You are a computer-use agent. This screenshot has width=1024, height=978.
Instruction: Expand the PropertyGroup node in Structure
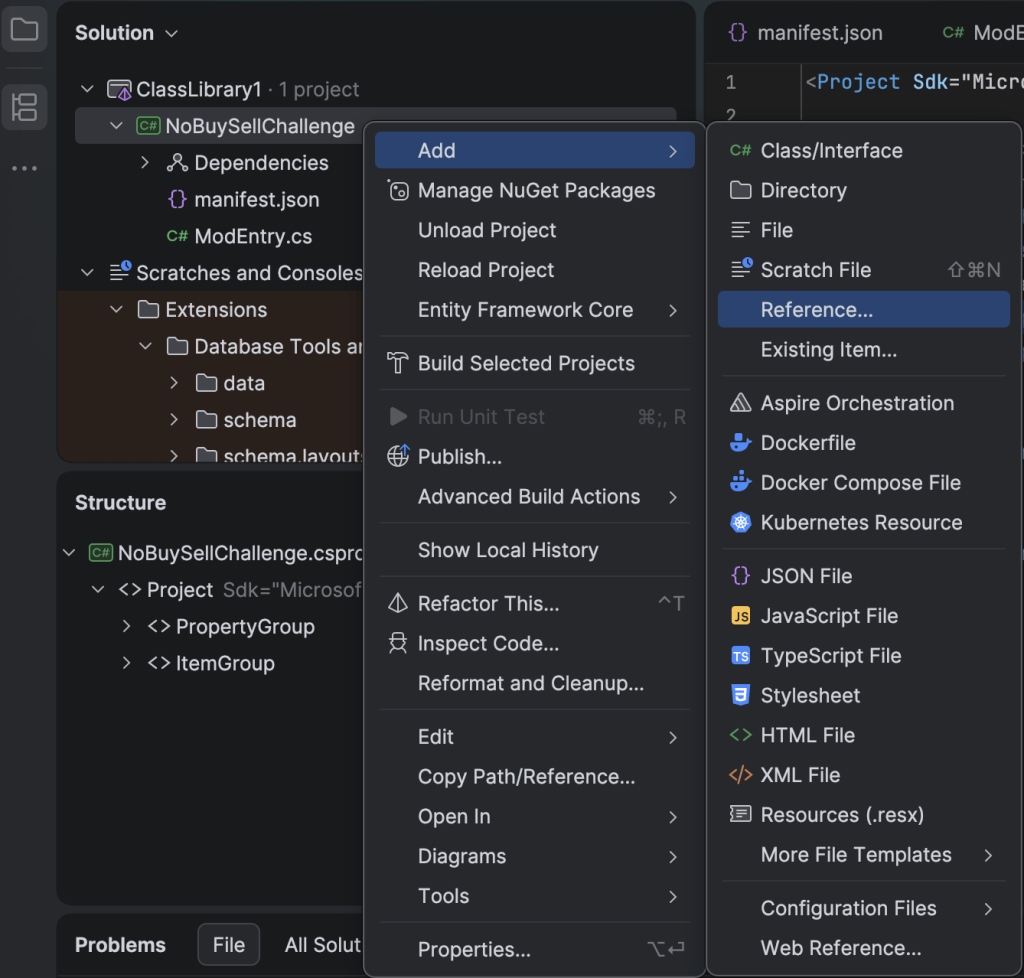pos(127,627)
